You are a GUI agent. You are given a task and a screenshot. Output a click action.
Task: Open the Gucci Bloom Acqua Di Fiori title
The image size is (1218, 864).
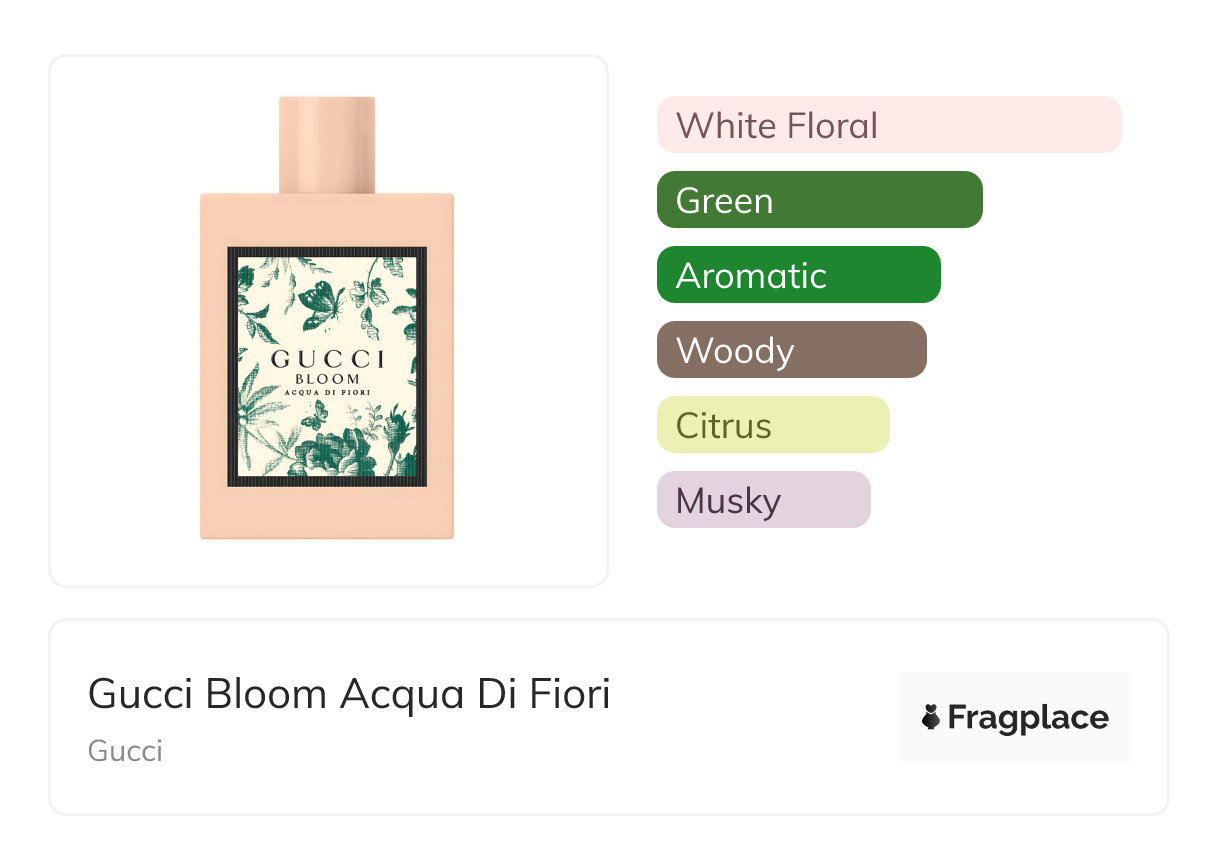[x=349, y=694]
